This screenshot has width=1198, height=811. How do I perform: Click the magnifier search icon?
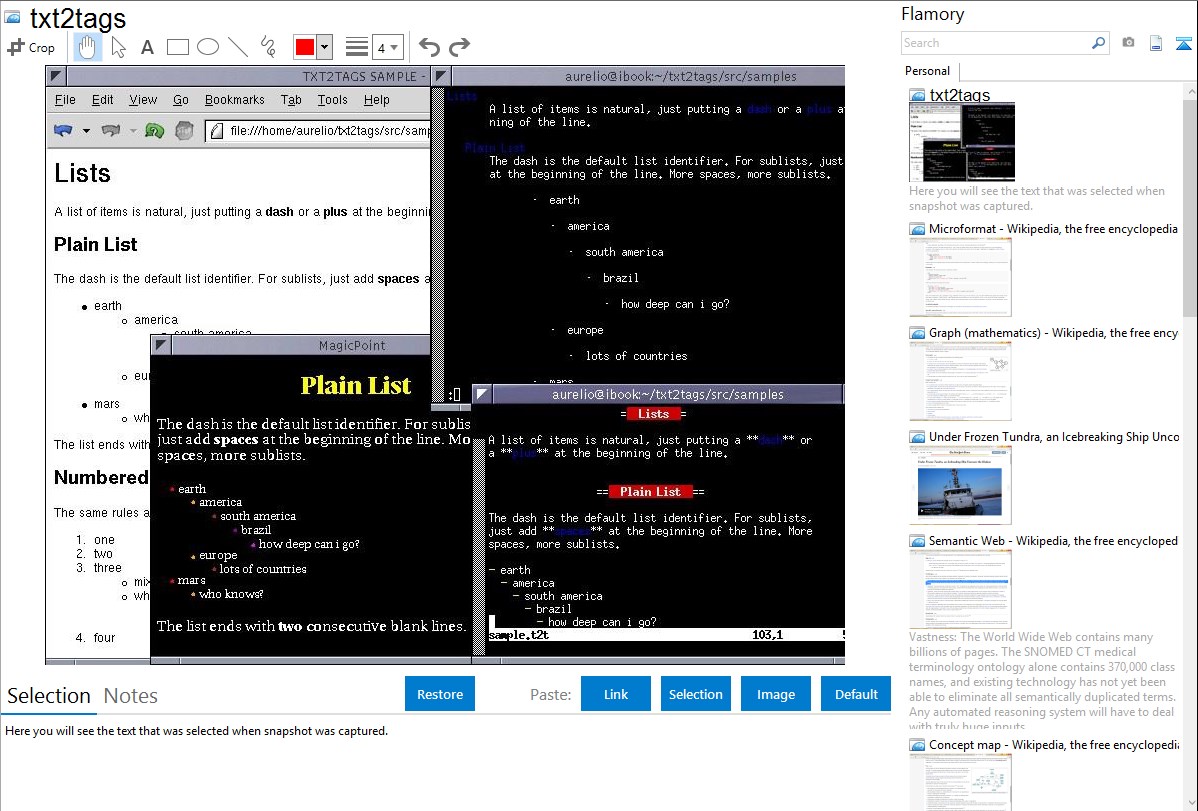point(1099,43)
